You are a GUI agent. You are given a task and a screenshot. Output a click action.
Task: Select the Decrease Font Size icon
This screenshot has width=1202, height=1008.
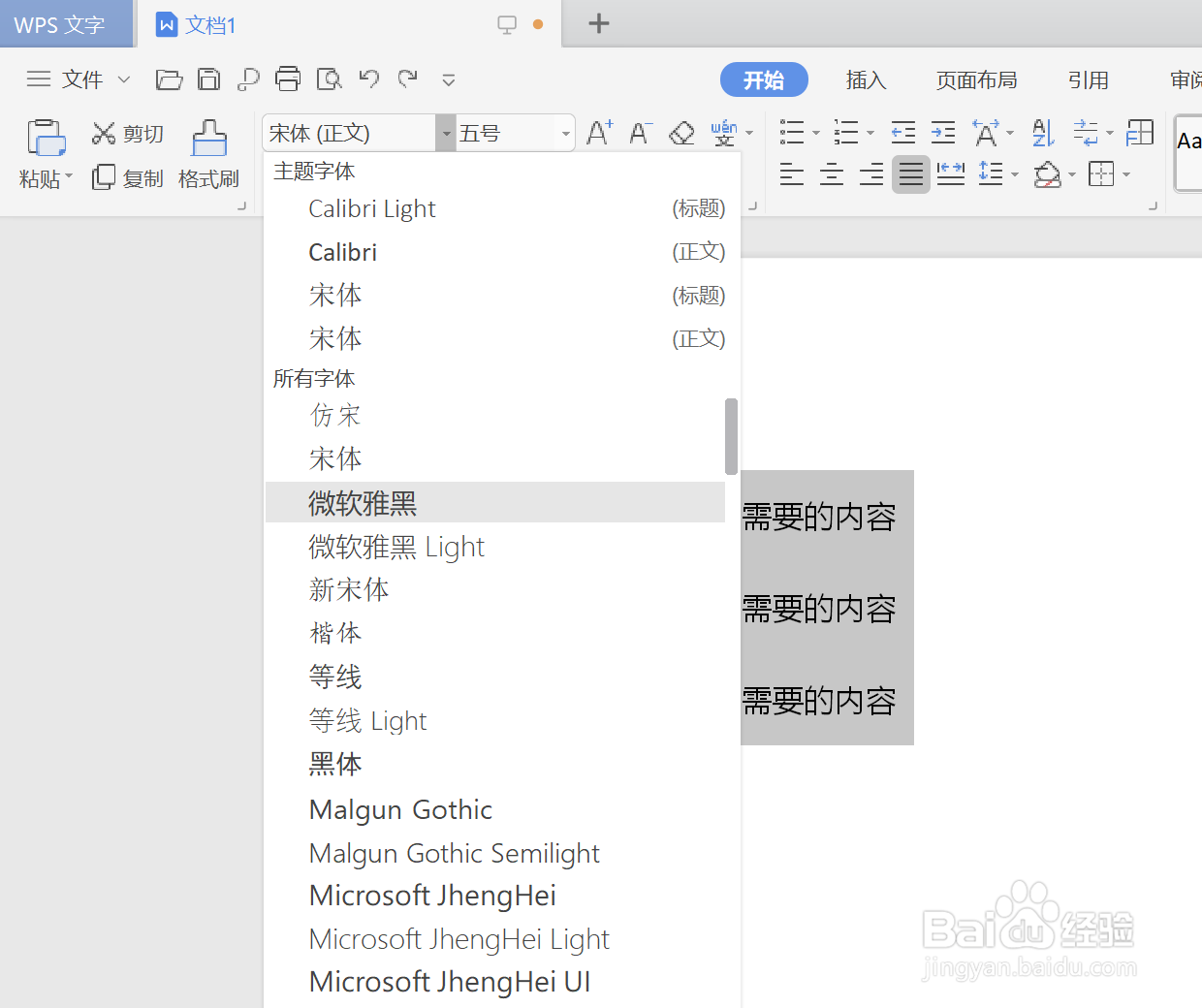click(x=639, y=132)
